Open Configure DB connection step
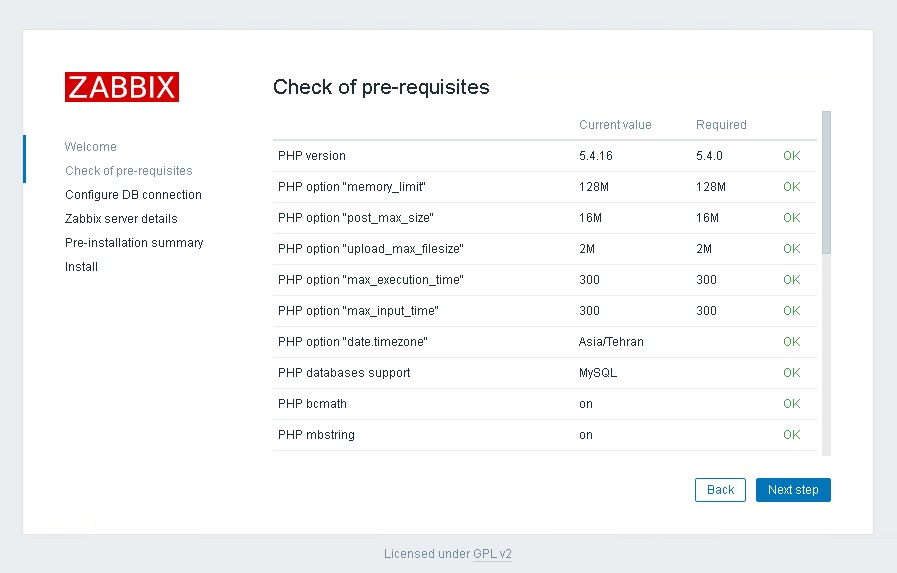 click(x=133, y=195)
